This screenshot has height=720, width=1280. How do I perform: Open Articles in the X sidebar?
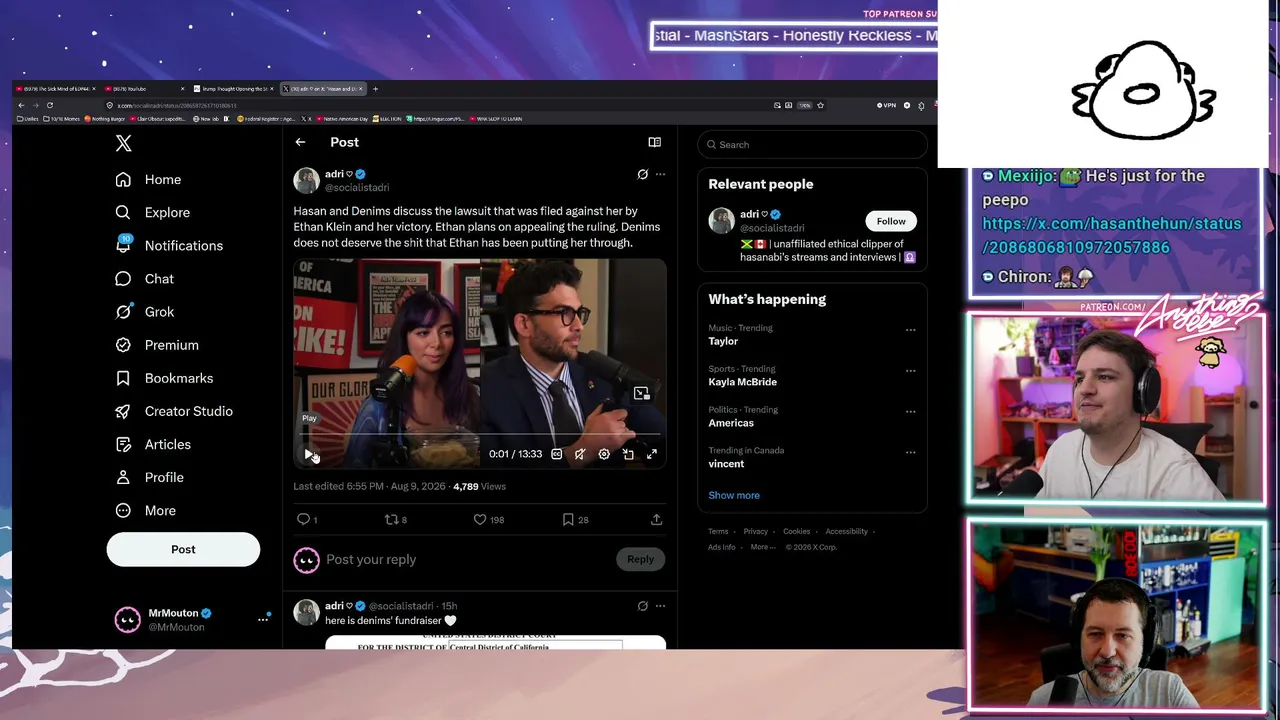pos(152,444)
